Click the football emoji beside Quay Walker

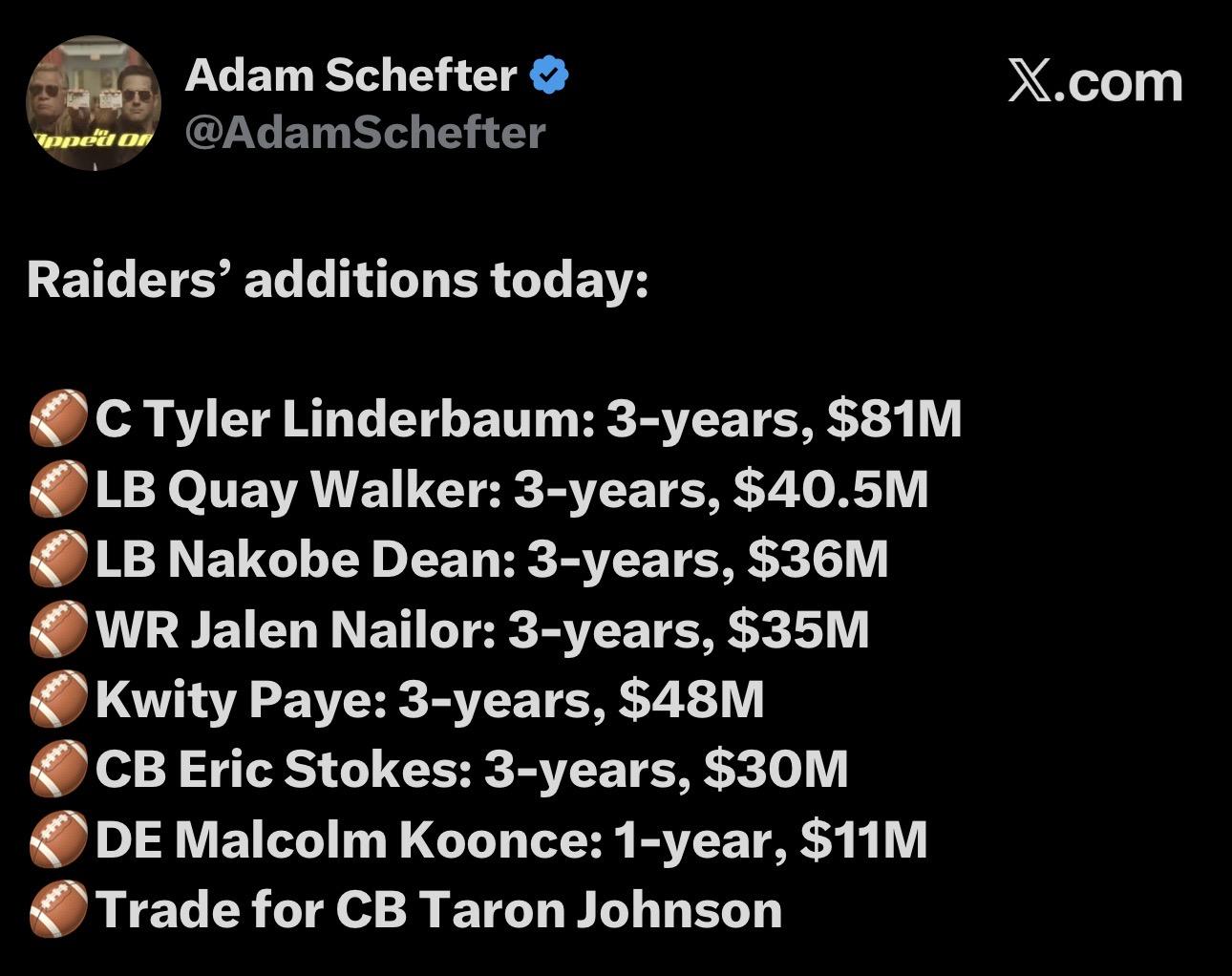[58, 491]
